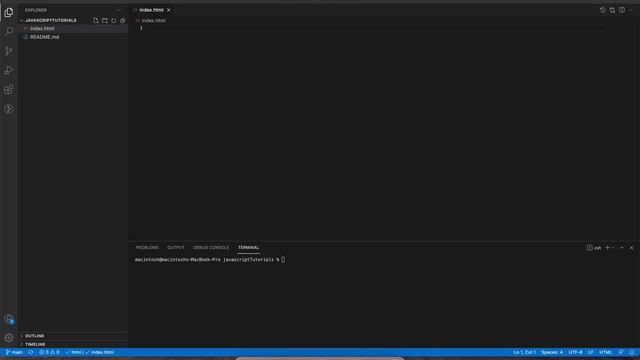Collapse all folders in Explorer
This screenshot has width=640, height=360.
(x=123, y=20)
